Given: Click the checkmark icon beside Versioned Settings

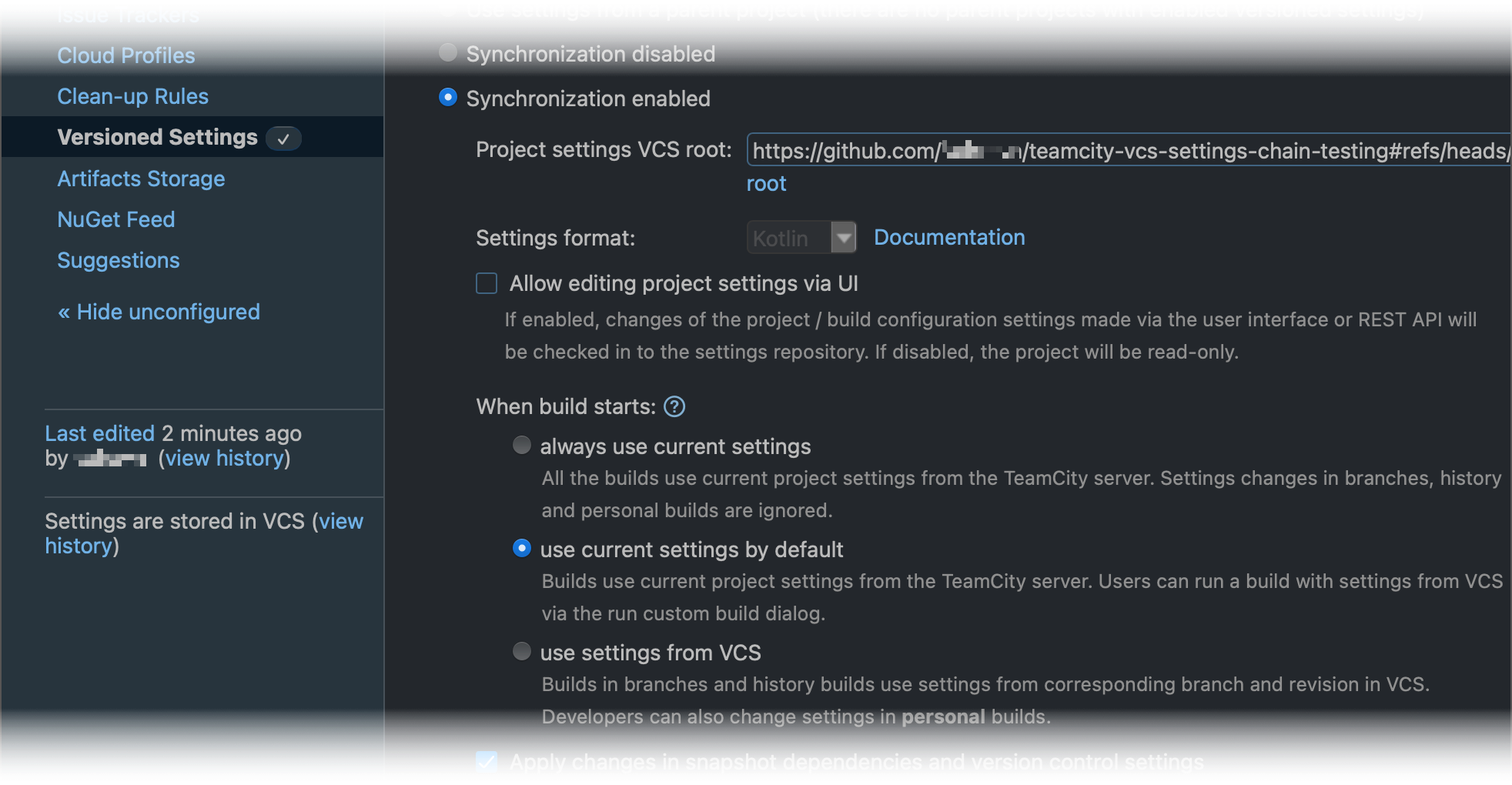Looking at the screenshot, I should tap(283, 139).
